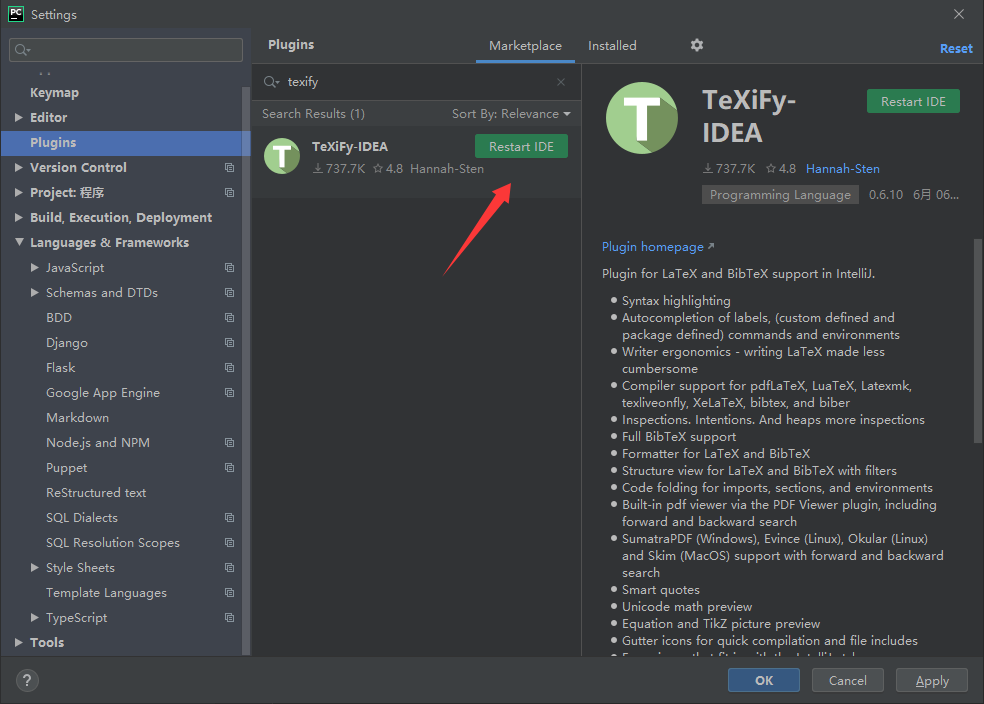Click project-level icon next to Schemas and DTDs
The image size is (984, 704).
point(230,293)
